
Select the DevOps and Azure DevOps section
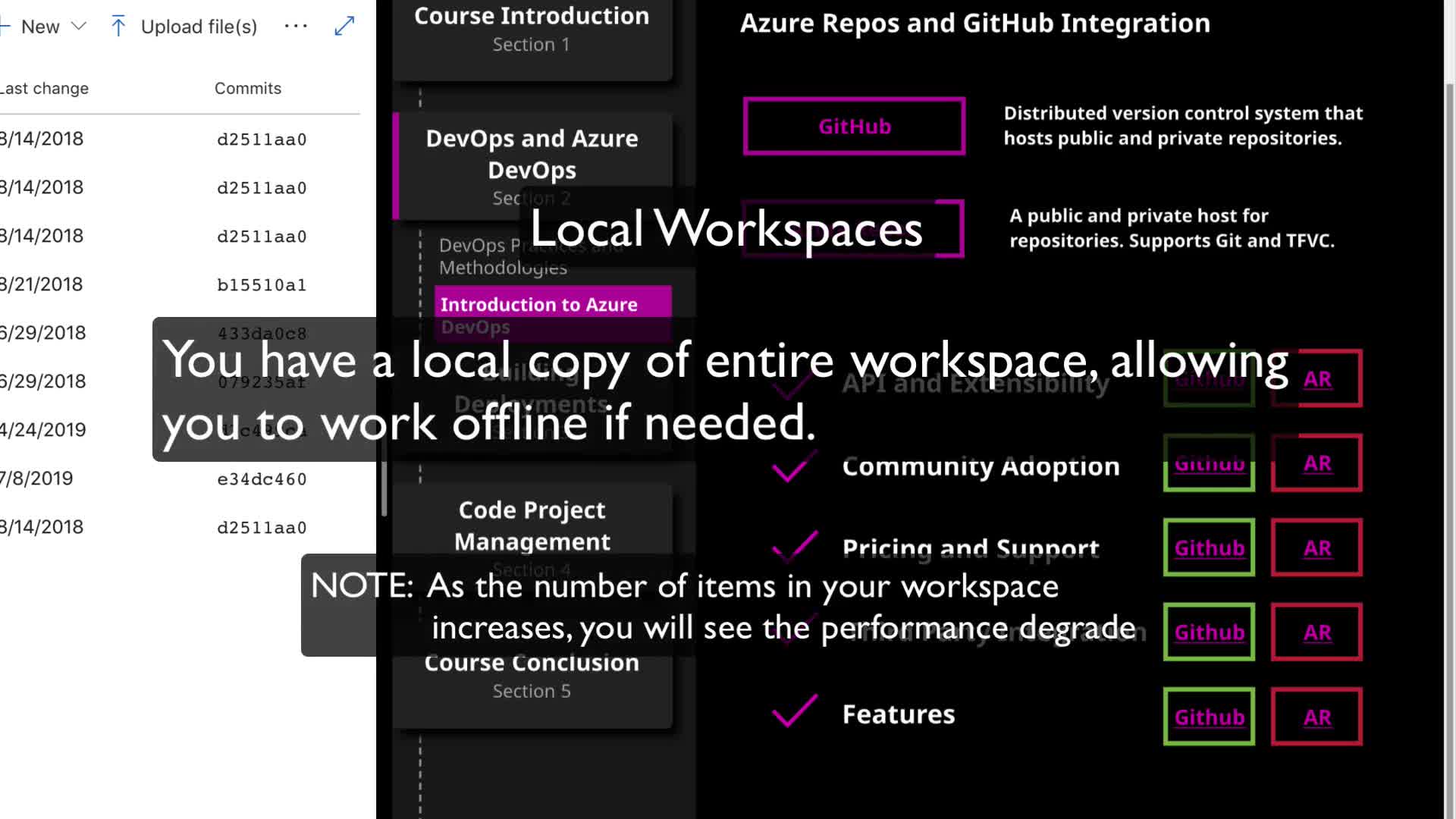(531, 154)
